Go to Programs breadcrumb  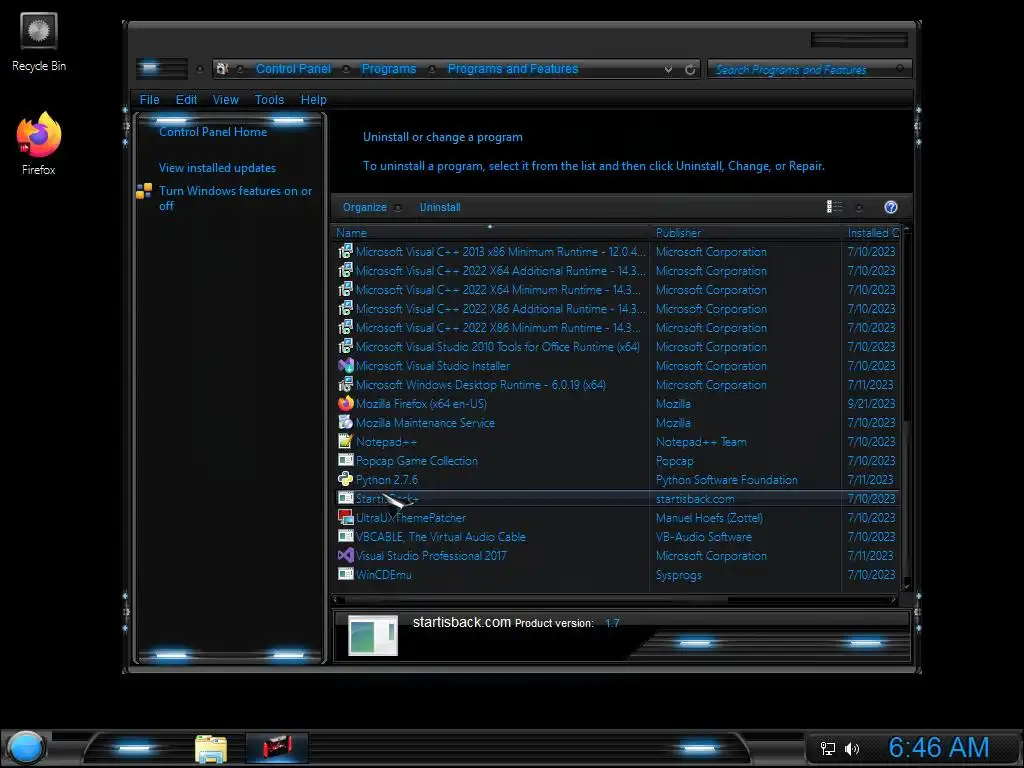click(x=389, y=69)
